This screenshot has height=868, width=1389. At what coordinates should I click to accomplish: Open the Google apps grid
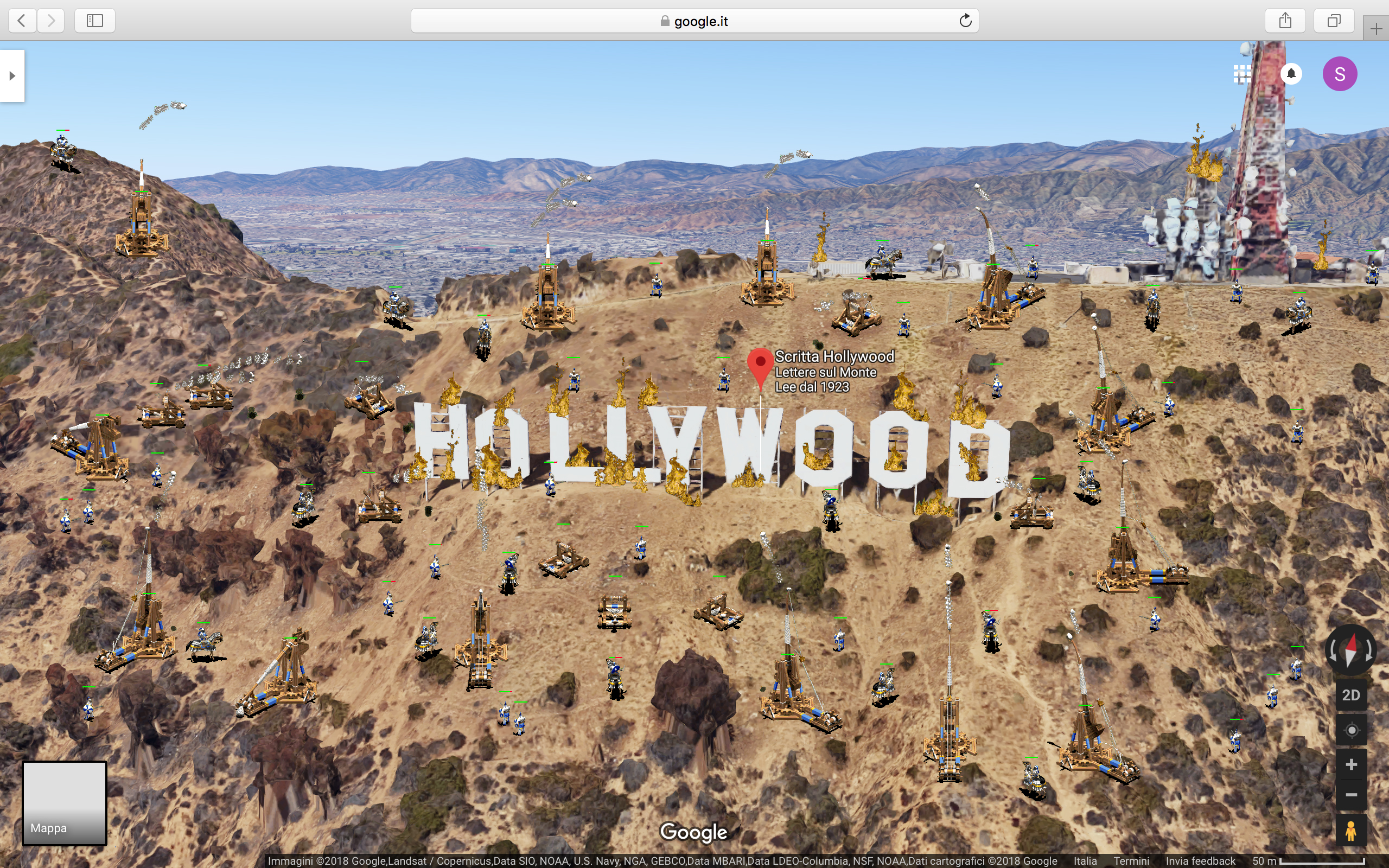(1242, 73)
